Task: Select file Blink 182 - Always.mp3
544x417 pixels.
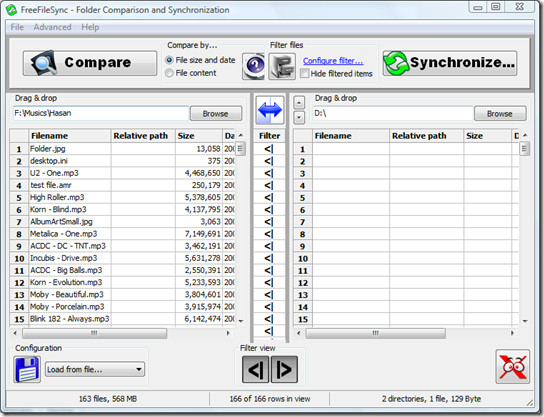Action: 69,319
